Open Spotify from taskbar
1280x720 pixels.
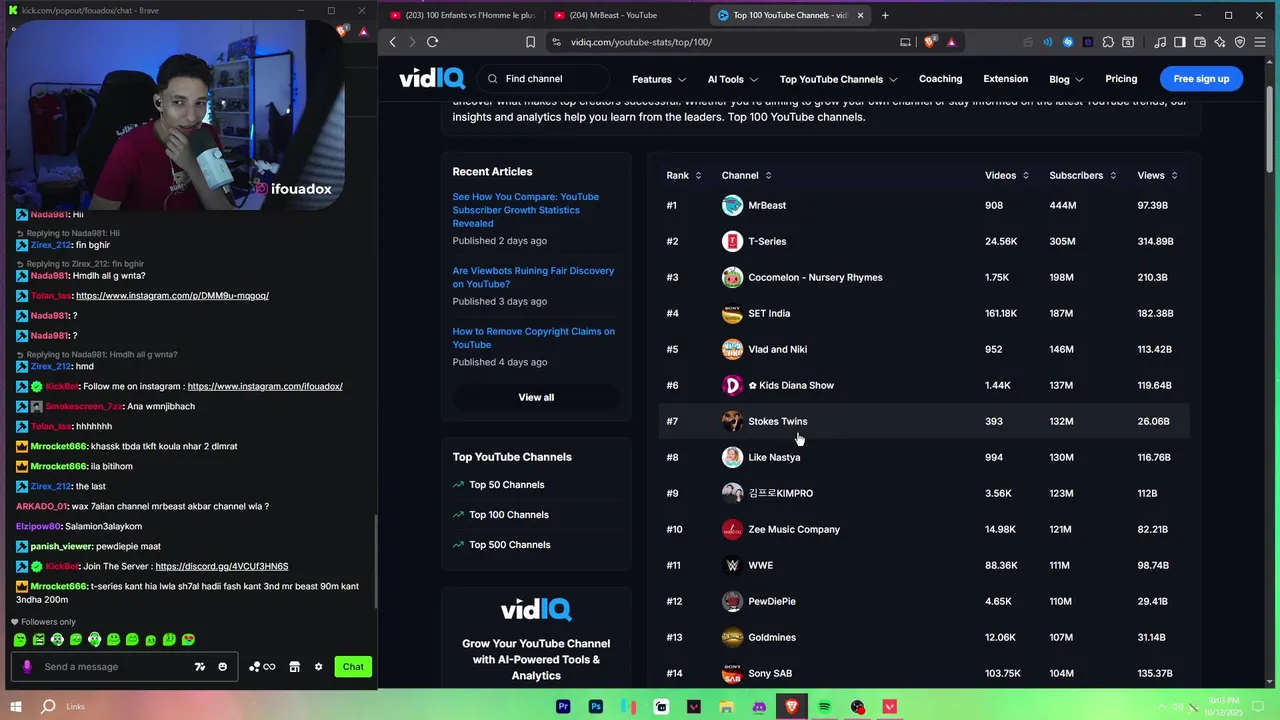(824, 707)
